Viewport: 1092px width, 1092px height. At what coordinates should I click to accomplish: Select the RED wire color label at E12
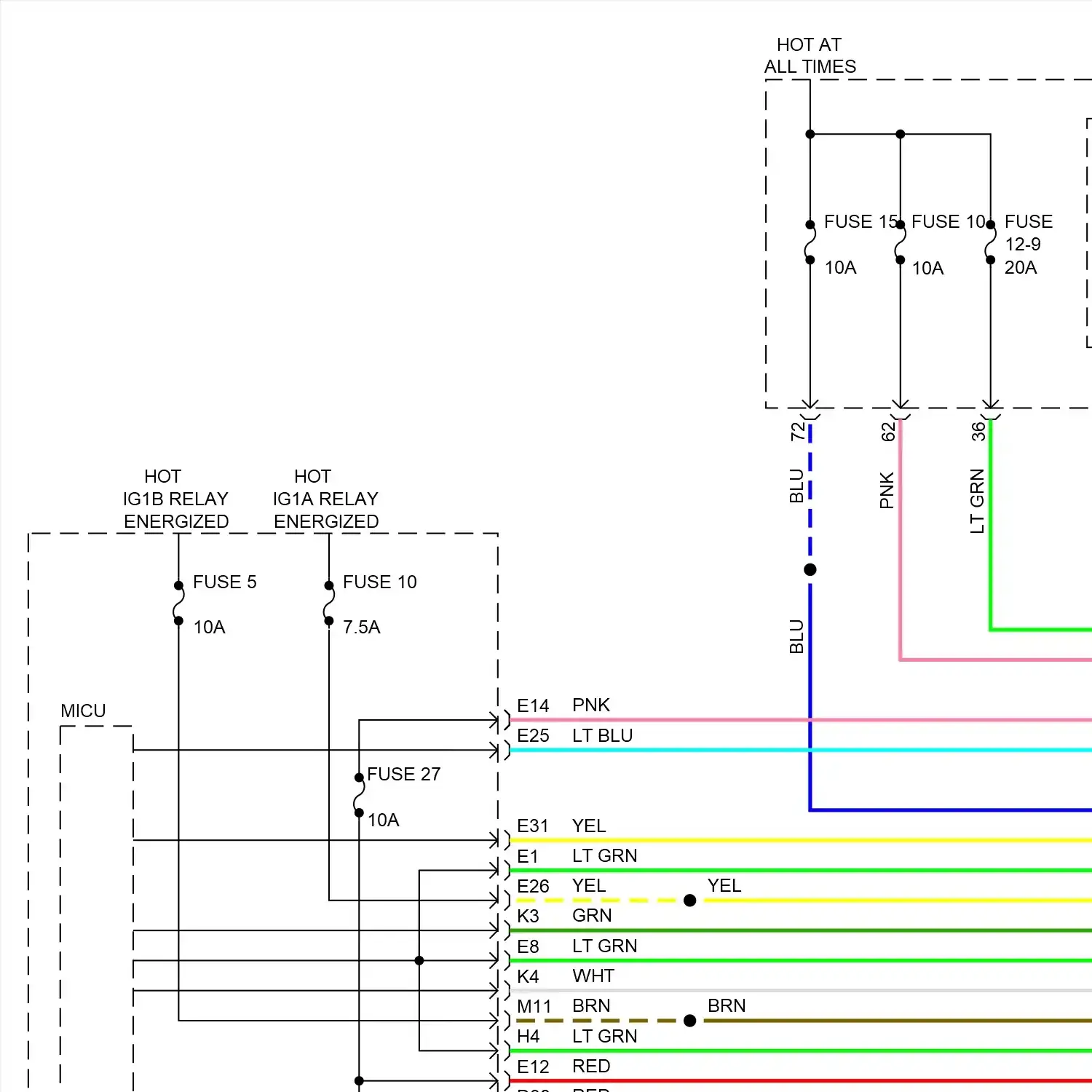[591, 1067]
